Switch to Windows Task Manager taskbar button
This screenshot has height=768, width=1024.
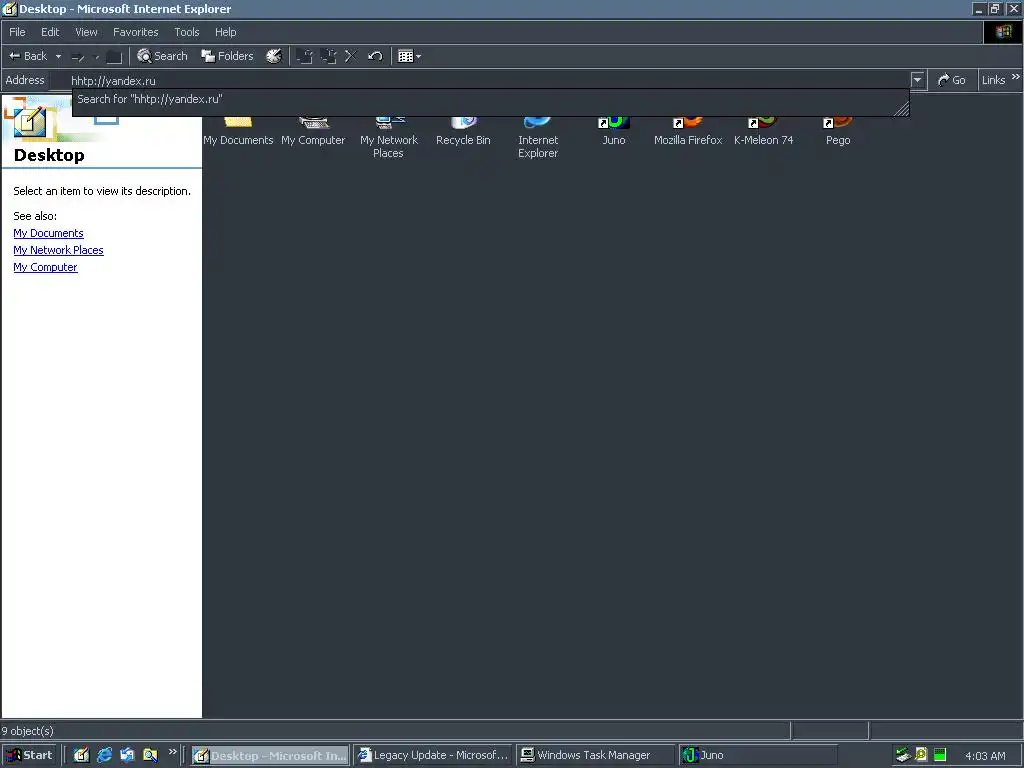(x=596, y=756)
